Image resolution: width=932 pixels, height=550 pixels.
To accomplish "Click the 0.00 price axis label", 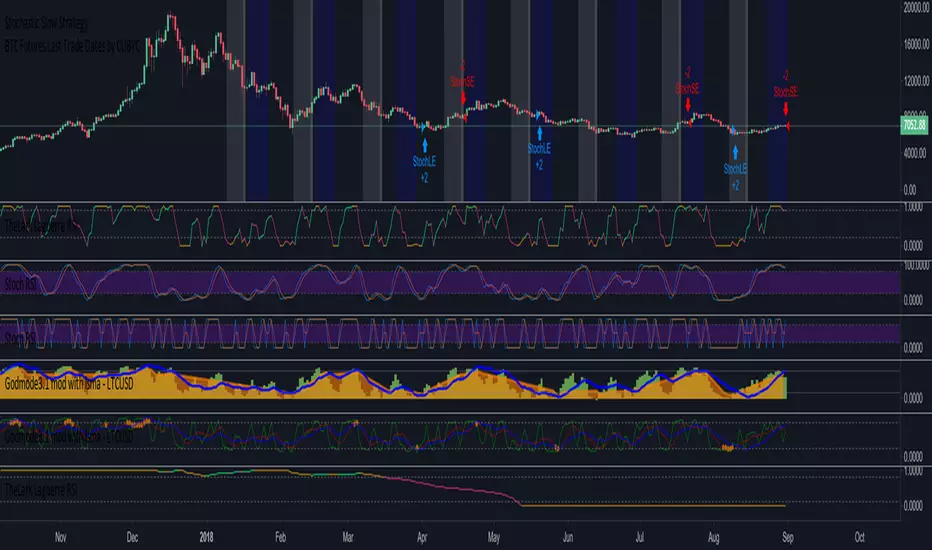I will tap(910, 190).
